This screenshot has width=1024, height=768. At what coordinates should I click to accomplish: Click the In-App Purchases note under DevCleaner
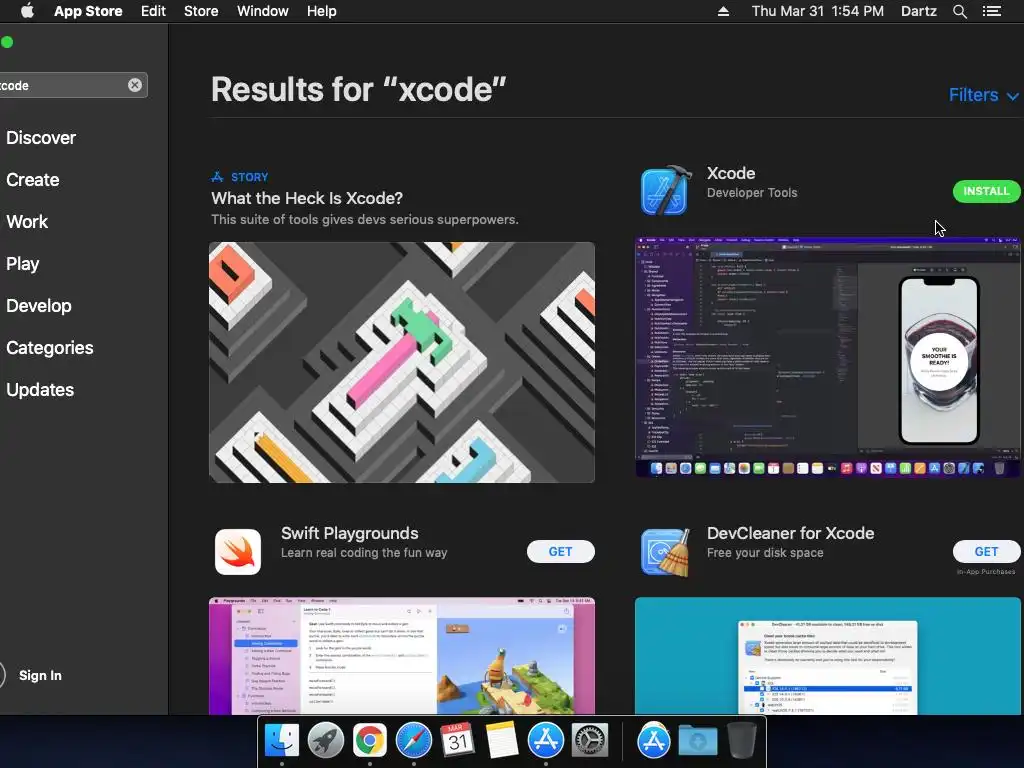pyautogui.click(x=985, y=571)
